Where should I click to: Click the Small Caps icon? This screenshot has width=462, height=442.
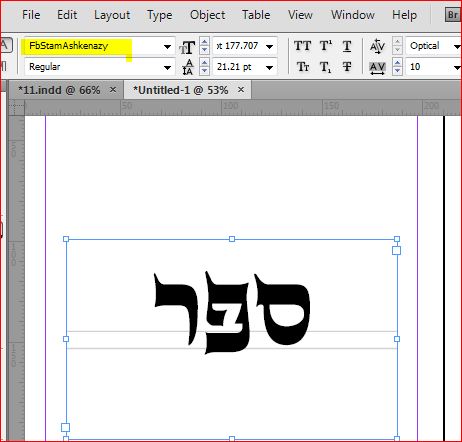pos(303,67)
